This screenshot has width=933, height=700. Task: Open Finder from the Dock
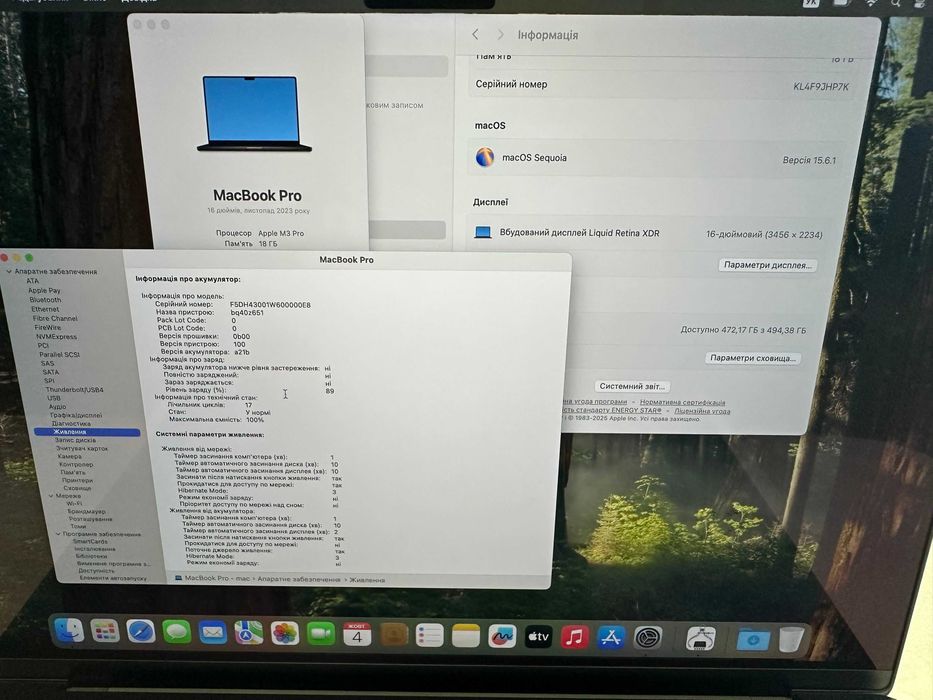point(69,631)
